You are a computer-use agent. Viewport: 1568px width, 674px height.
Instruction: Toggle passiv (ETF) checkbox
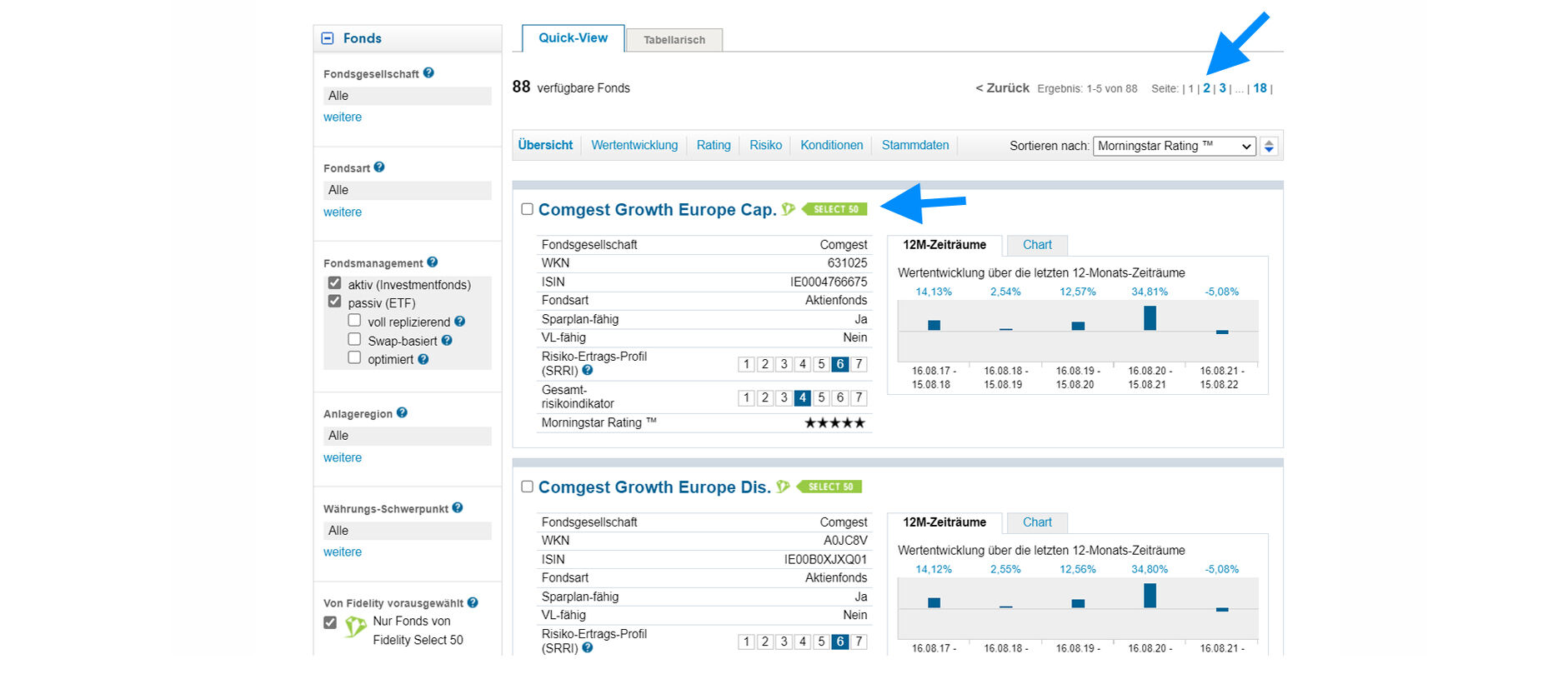pyautogui.click(x=334, y=301)
